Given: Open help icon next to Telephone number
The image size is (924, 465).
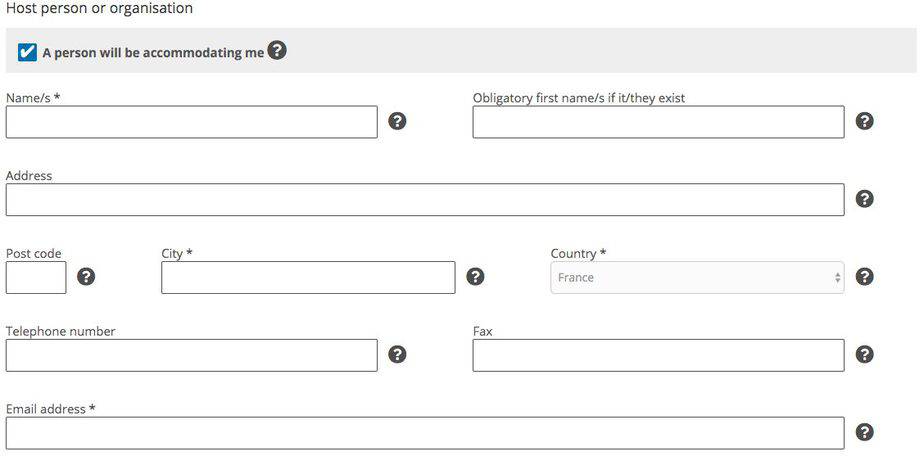Looking at the screenshot, I should [397, 354].
